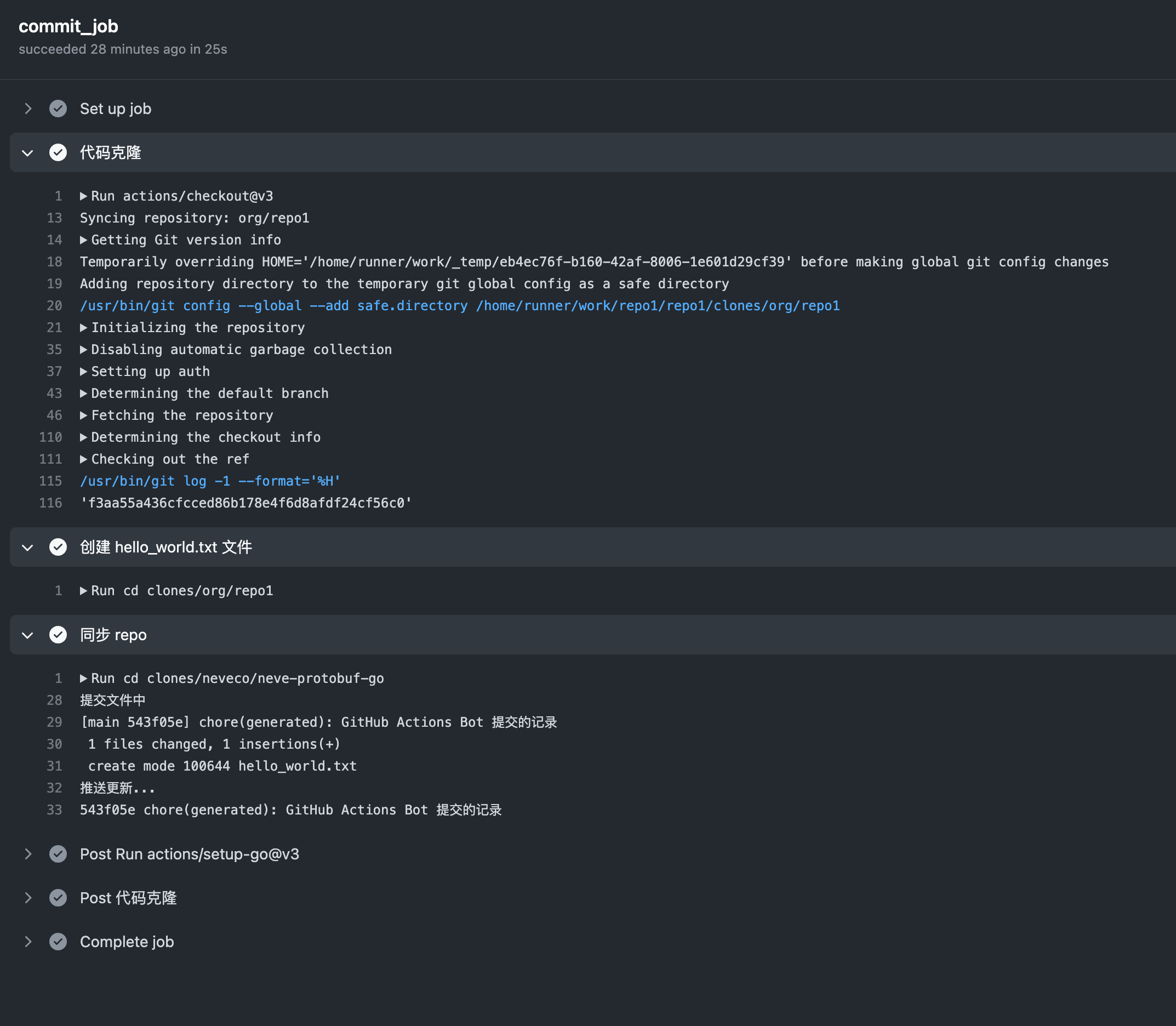Collapse the 代码克隆 step chevron
The width and height of the screenshot is (1176, 1026).
[27, 153]
